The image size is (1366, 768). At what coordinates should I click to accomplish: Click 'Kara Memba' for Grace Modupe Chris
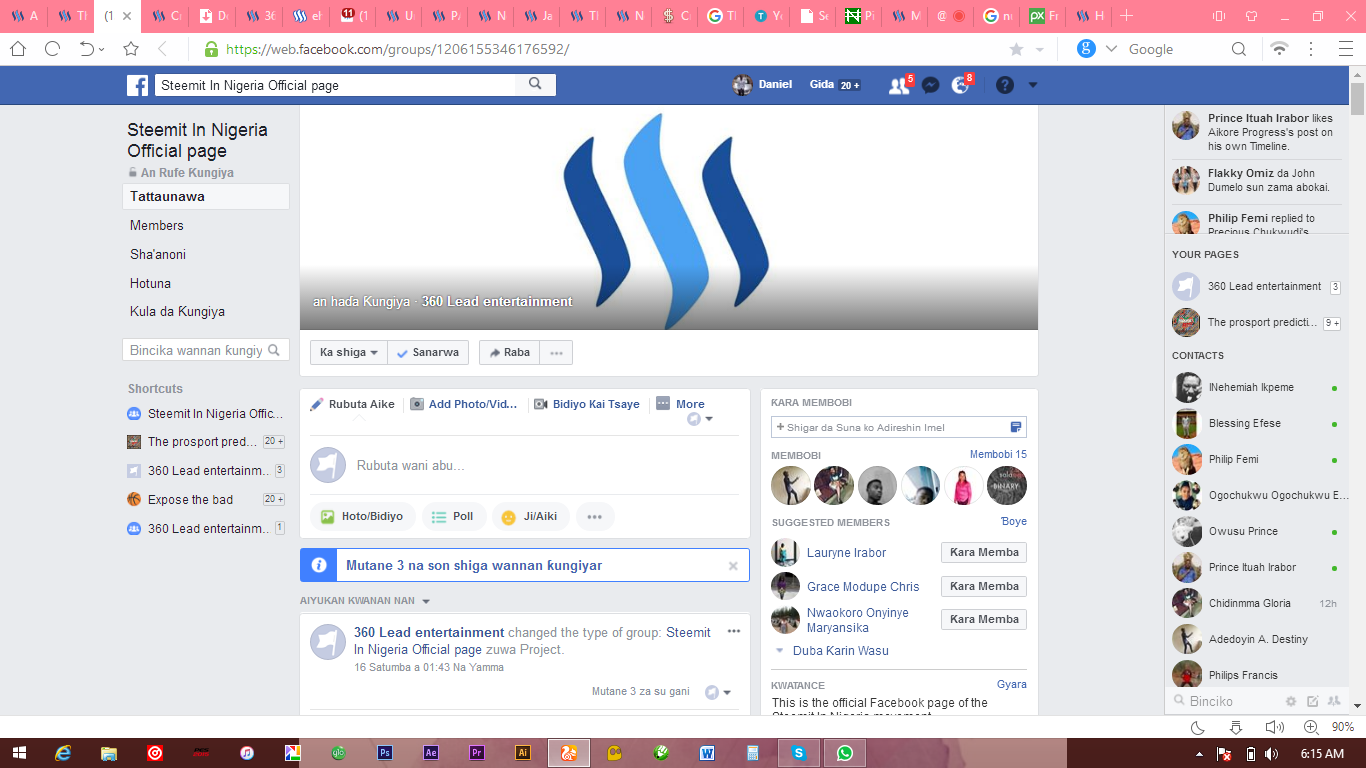click(x=984, y=586)
